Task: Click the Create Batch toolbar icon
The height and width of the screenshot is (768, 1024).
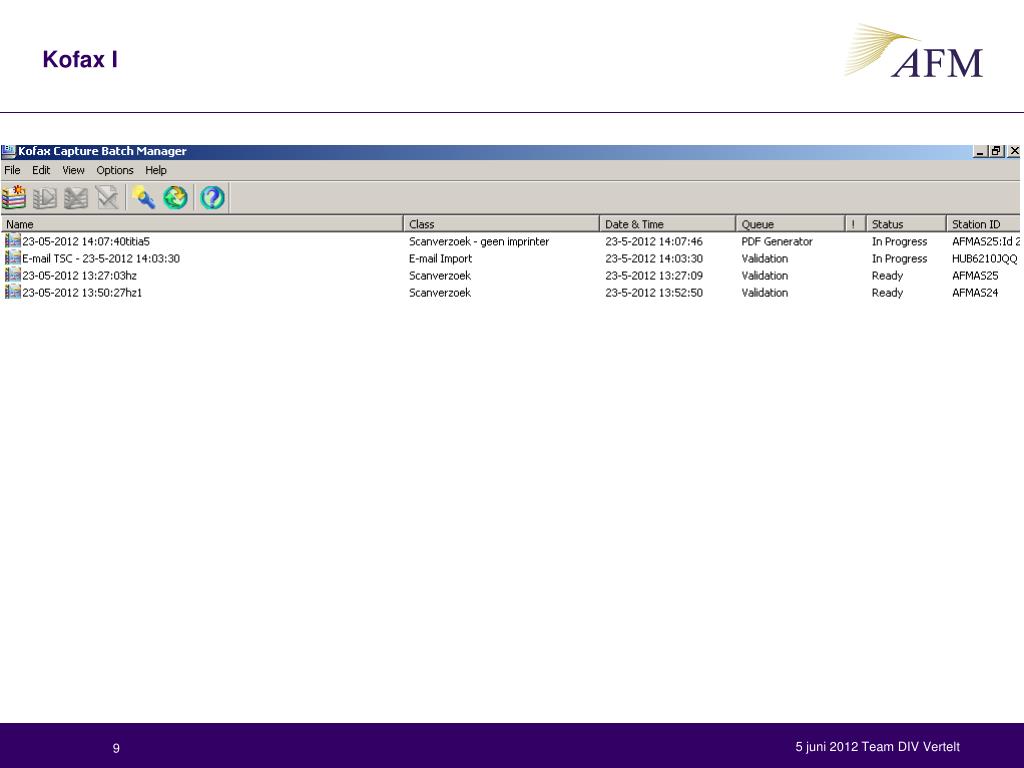Action: click(x=14, y=197)
